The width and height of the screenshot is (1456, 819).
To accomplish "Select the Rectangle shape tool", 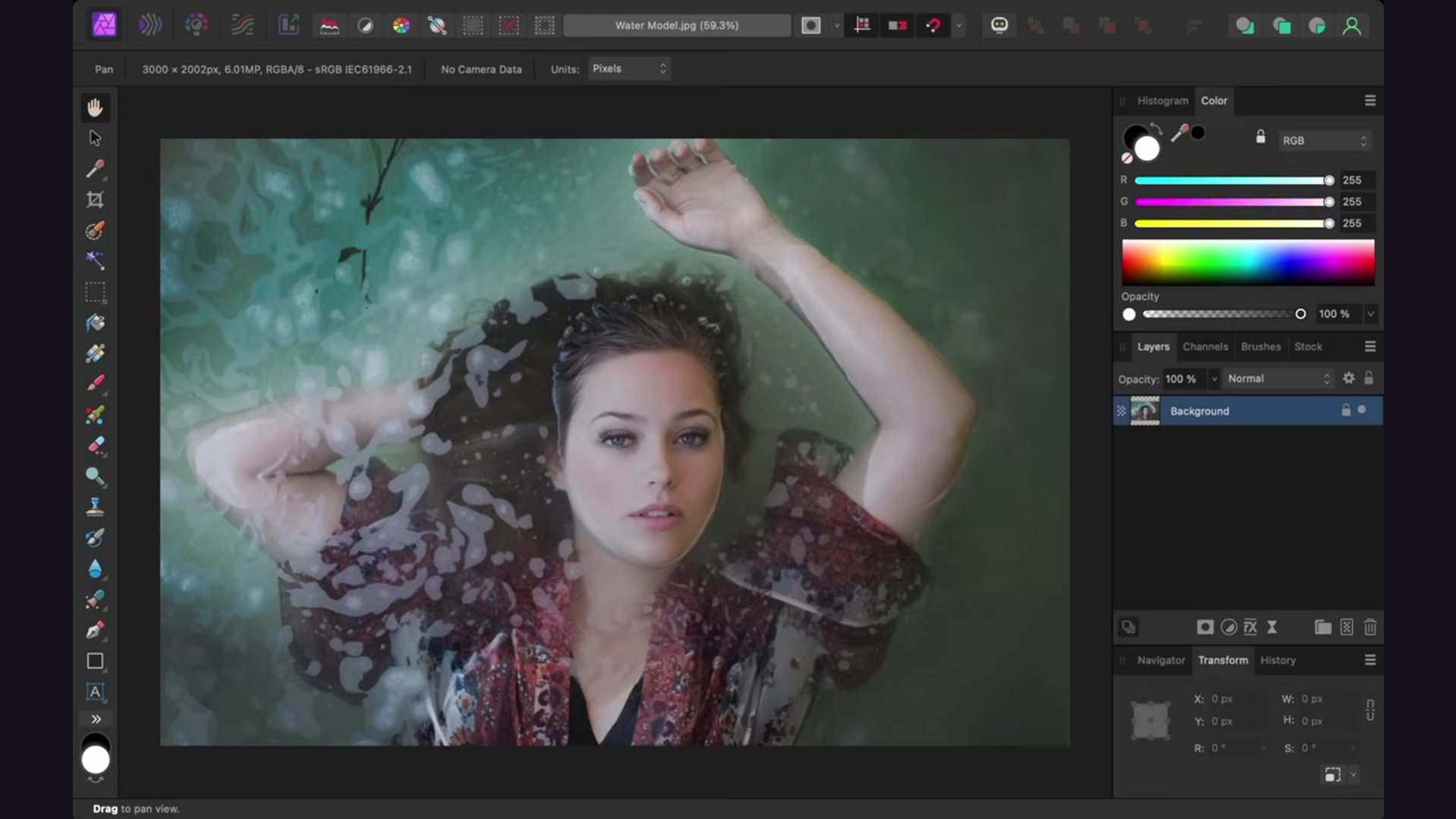I will pyautogui.click(x=95, y=661).
